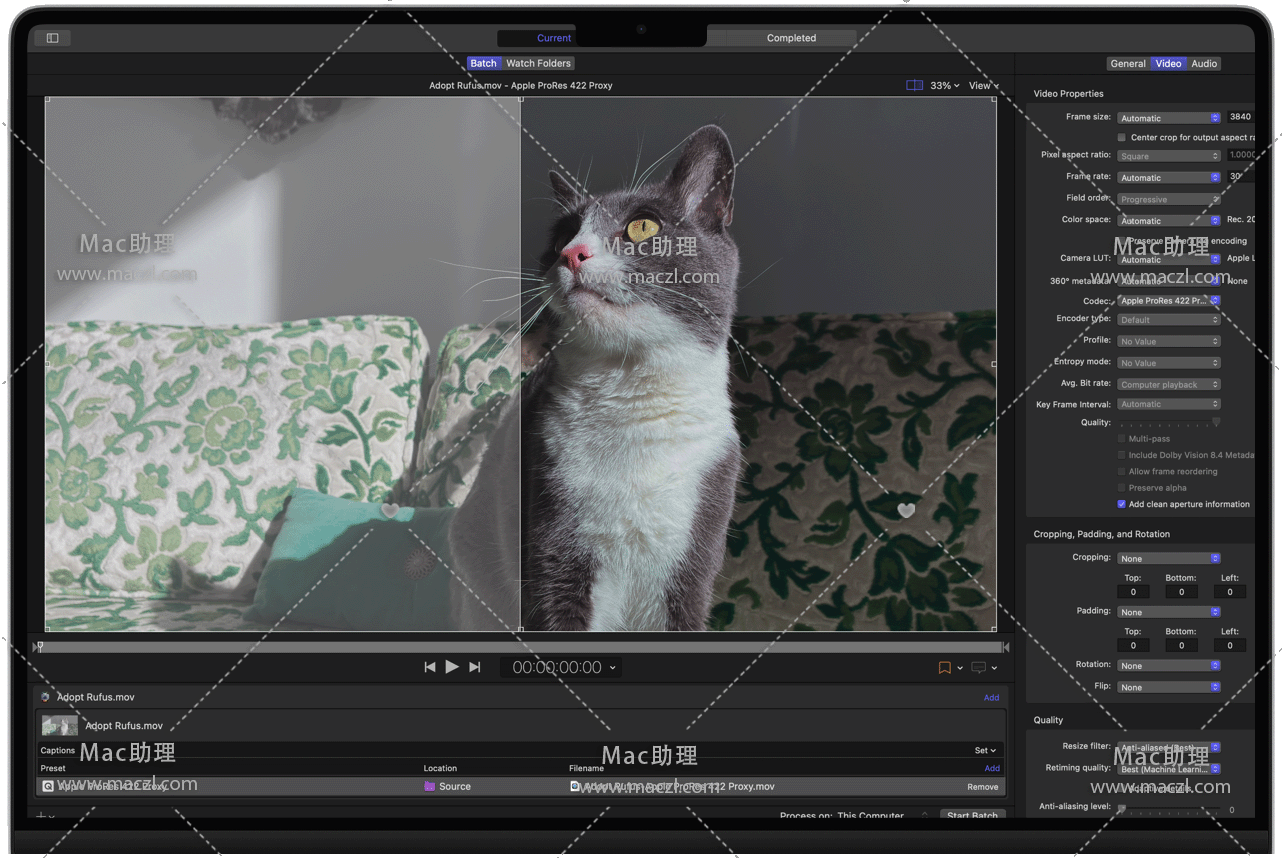Click the orange marker bookmark icon
This screenshot has height=858, width=1282.
tap(944, 668)
